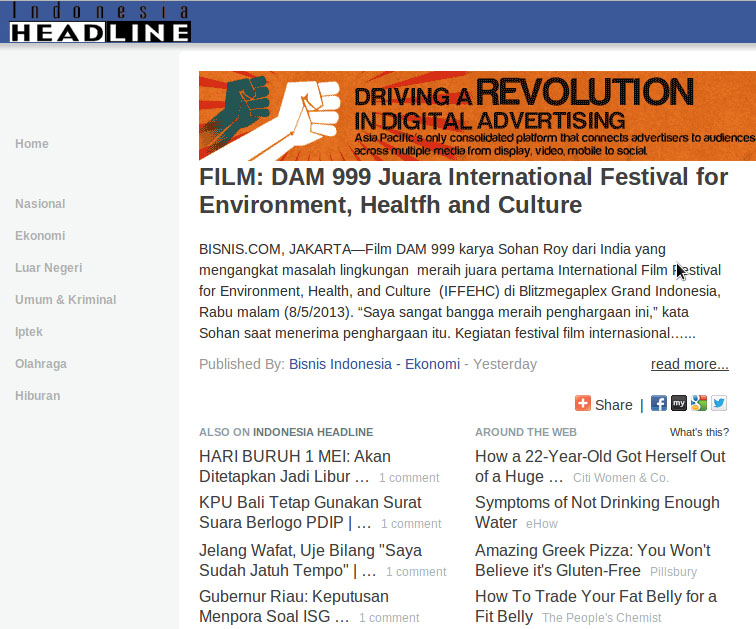
Task: Click the 'read more...' link
Action: [689, 364]
